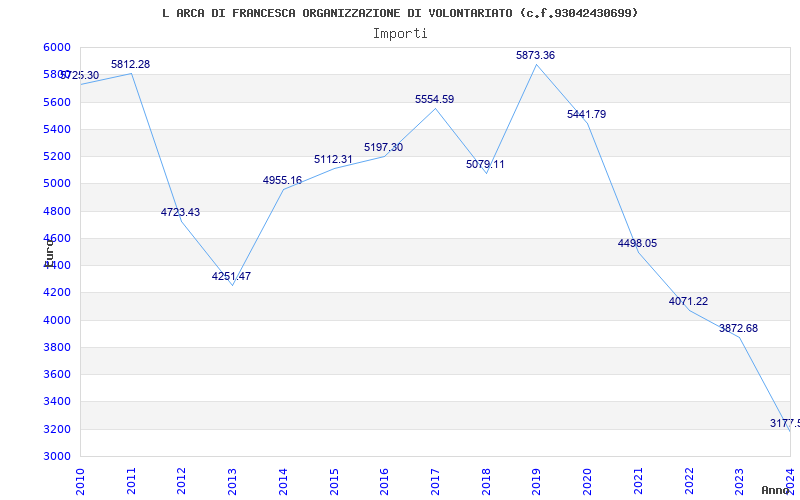Click the x-axis year 2016
The image size is (800, 500).
click(385, 481)
